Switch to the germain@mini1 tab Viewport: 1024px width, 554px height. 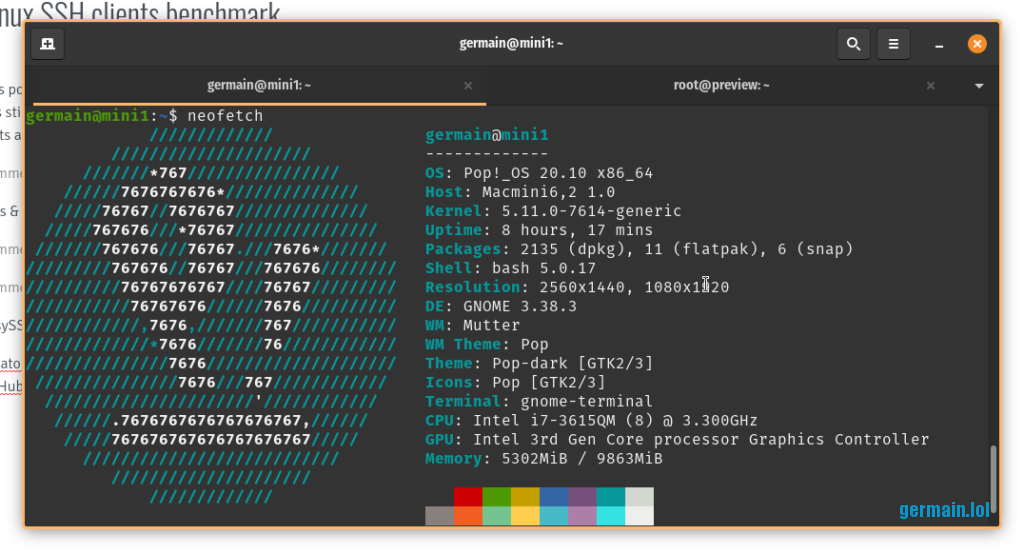(259, 86)
